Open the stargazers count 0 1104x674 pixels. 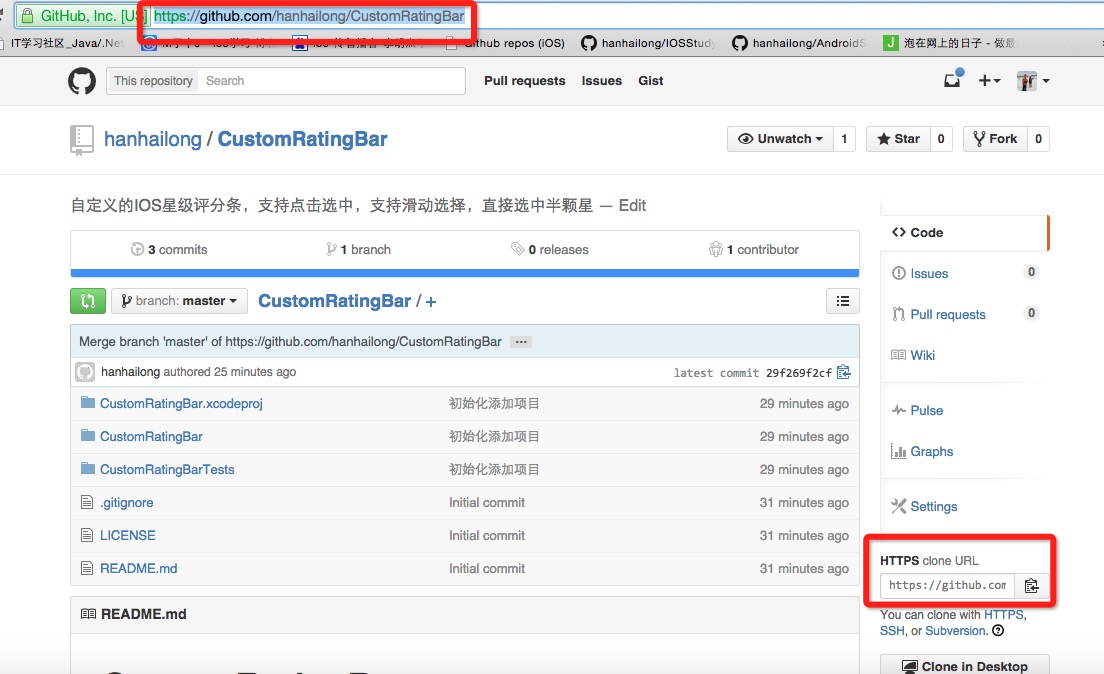(x=941, y=139)
